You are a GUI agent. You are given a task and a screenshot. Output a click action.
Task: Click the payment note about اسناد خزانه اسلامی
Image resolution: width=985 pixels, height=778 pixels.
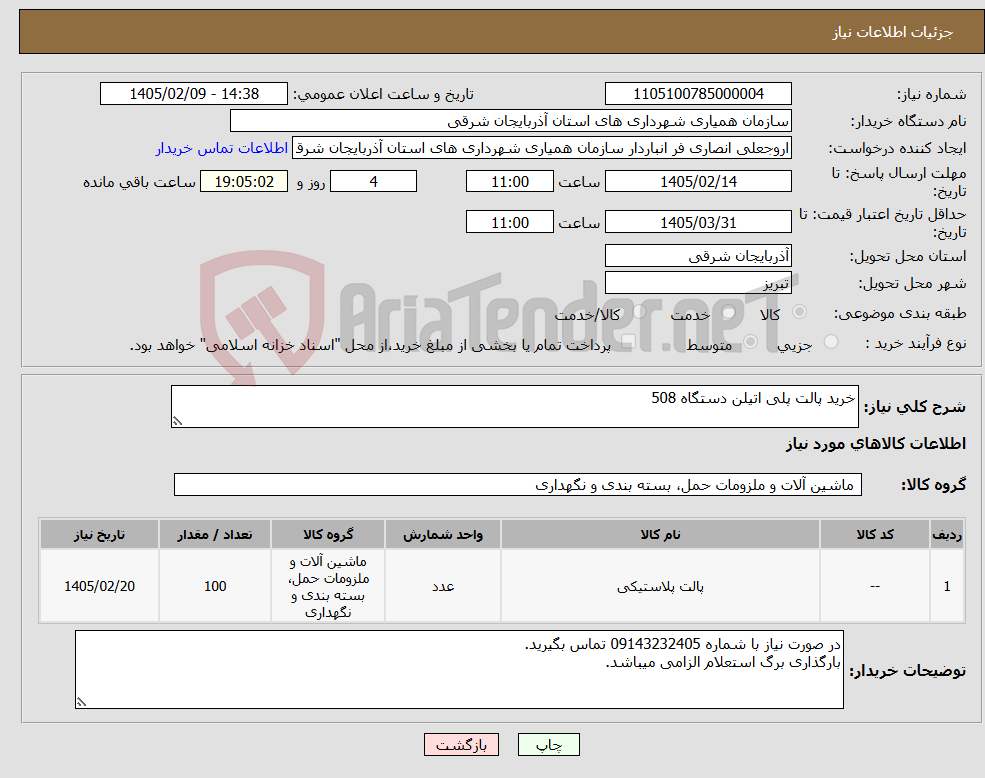[x=370, y=345]
